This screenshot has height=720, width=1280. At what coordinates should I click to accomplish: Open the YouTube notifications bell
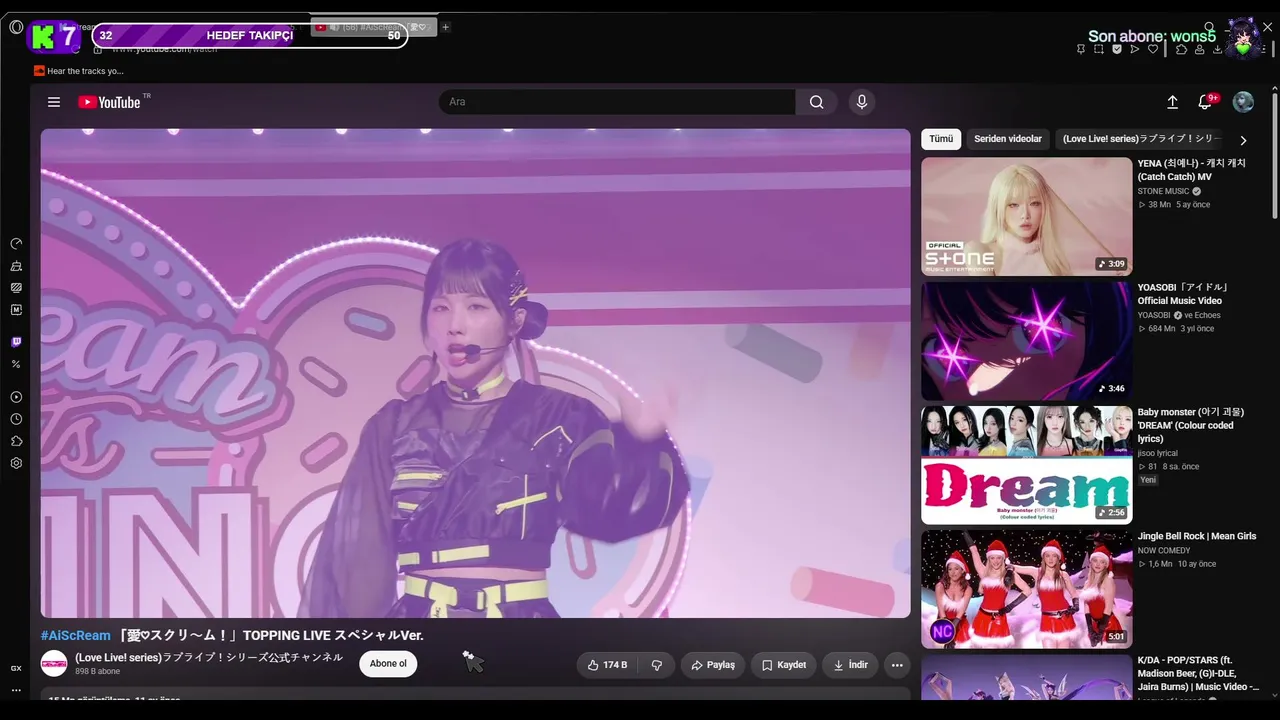pyautogui.click(x=1205, y=102)
